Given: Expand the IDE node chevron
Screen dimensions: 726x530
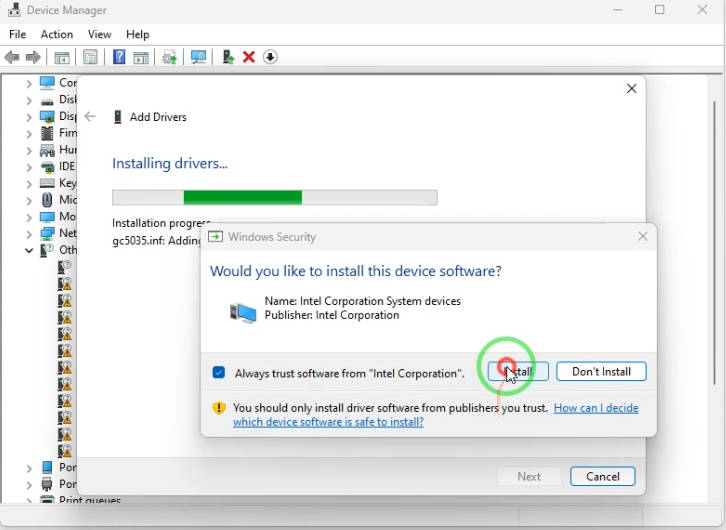Looking at the screenshot, I should [x=29, y=167].
